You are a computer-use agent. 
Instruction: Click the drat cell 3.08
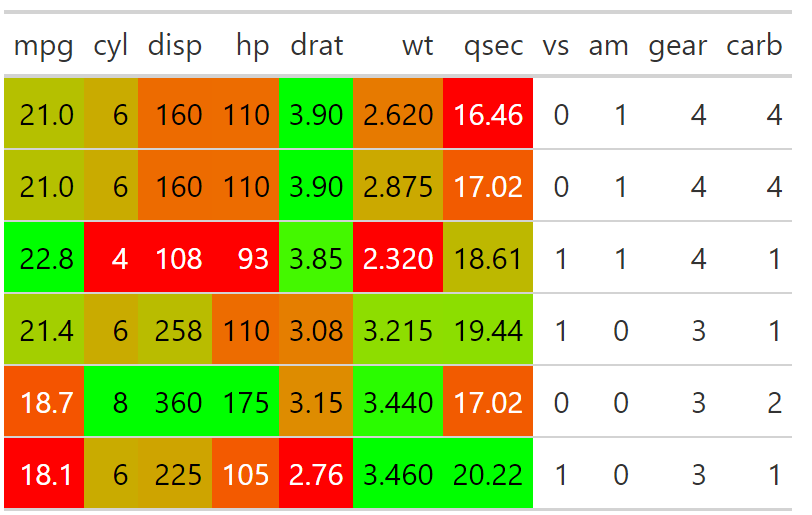click(316, 330)
